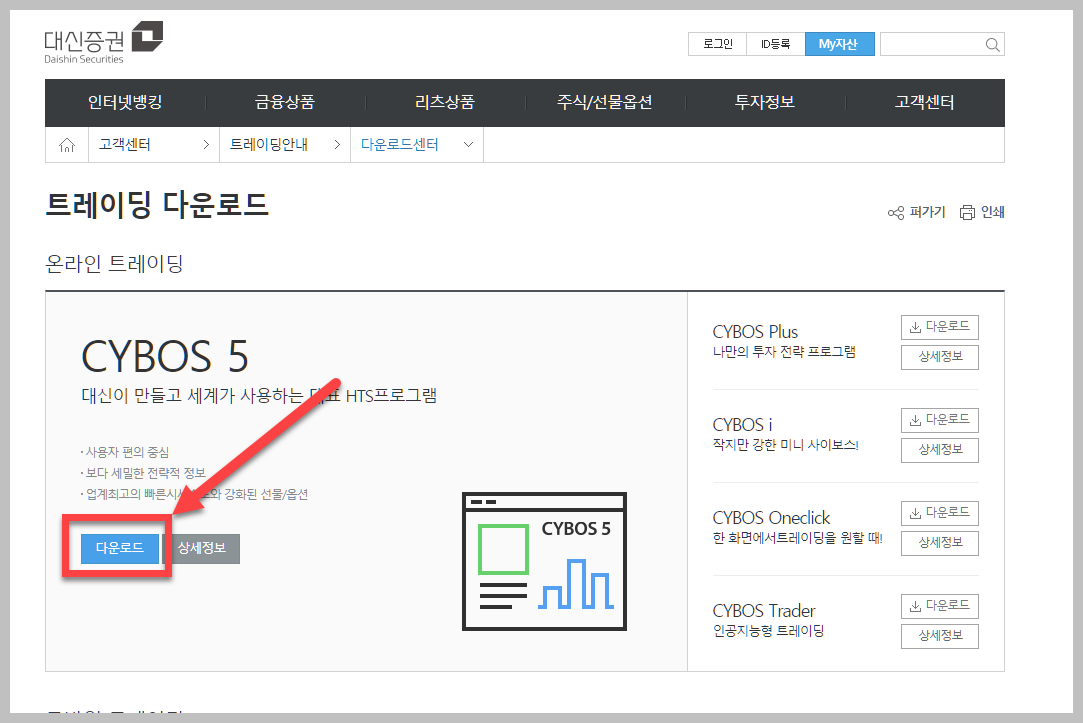This screenshot has width=1083, height=723.
Task: View CYBOS Oneclick 상세정보
Action: pos(939,543)
